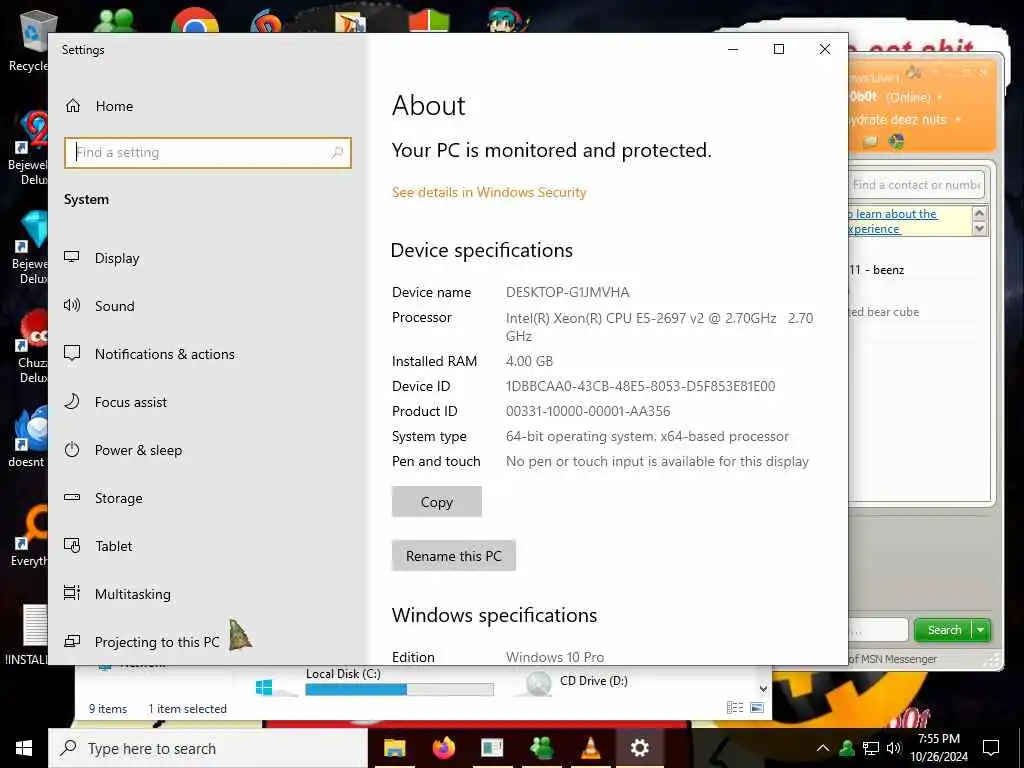Open Focus assist settings
Viewport: 1024px width, 768px height.
coord(116,402)
